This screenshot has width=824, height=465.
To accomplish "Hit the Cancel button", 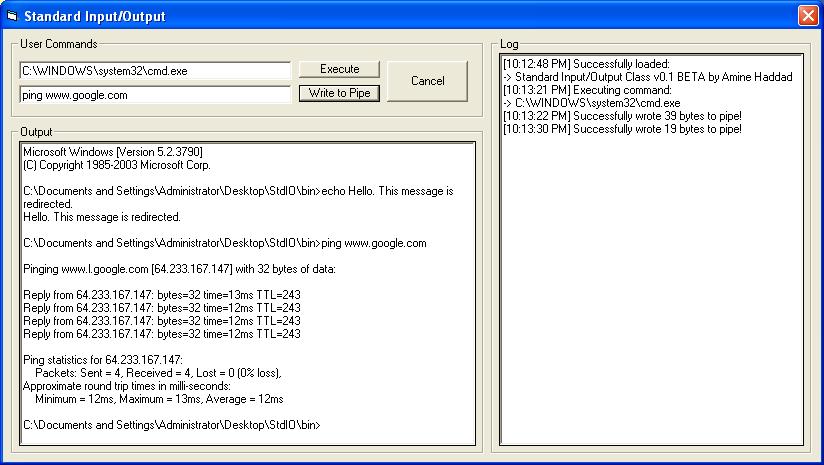I will (x=427, y=81).
